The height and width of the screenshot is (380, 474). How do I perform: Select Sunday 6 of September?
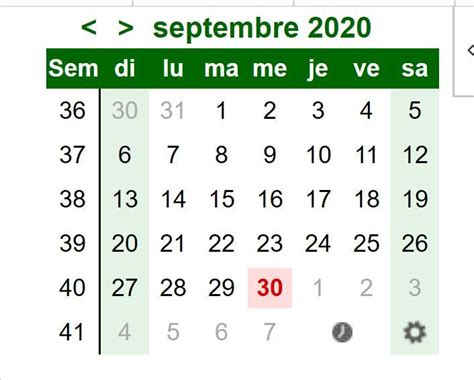(125, 155)
